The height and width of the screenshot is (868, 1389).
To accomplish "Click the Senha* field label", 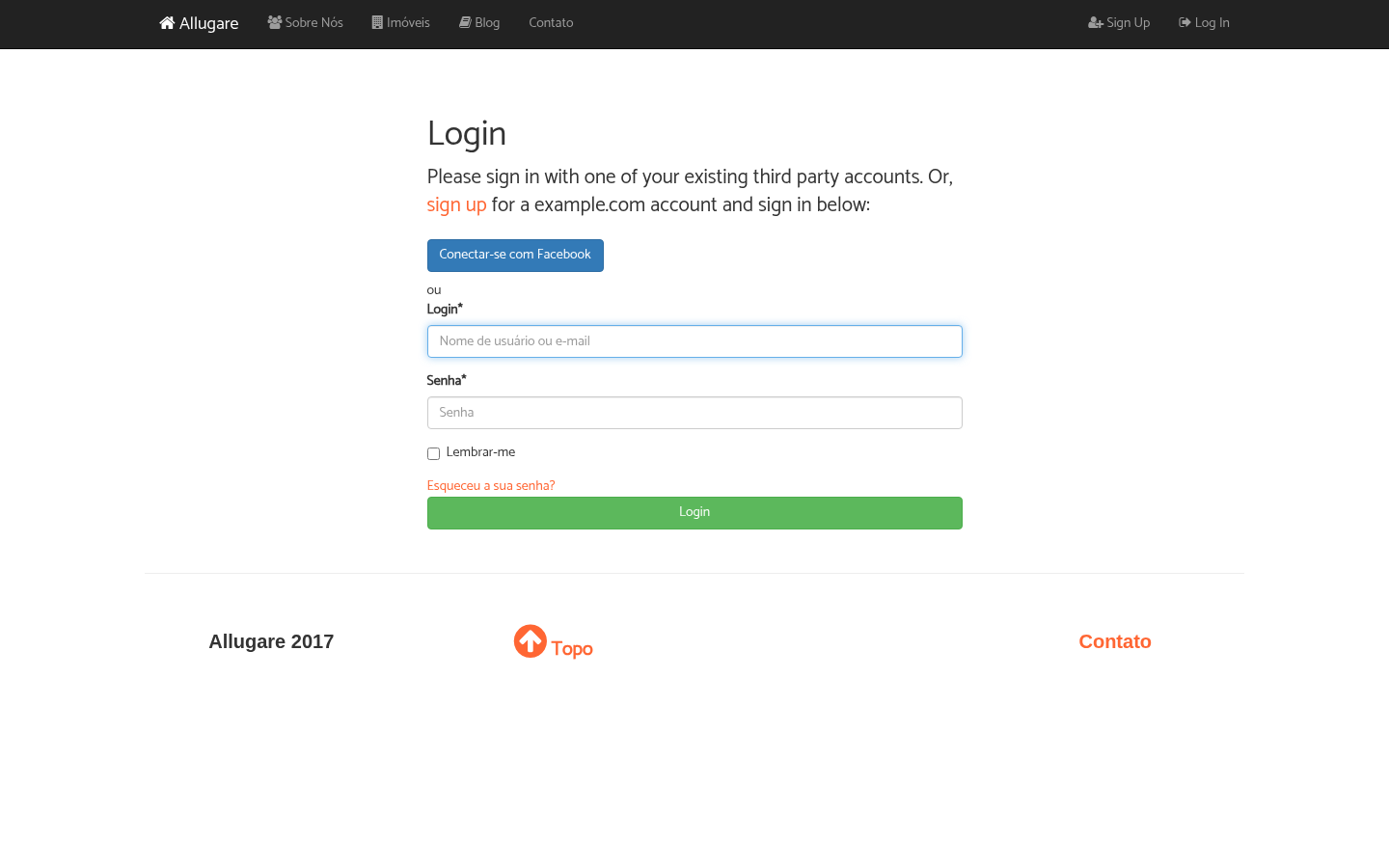I will tap(447, 381).
